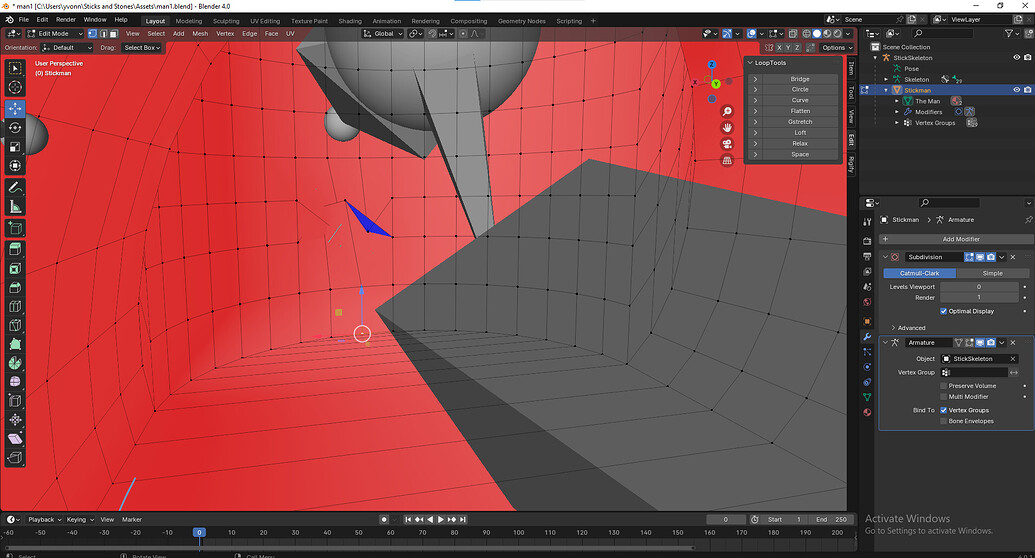Enable Multi Modifier checkbox
1035x558 pixels.
pos(943,397)
